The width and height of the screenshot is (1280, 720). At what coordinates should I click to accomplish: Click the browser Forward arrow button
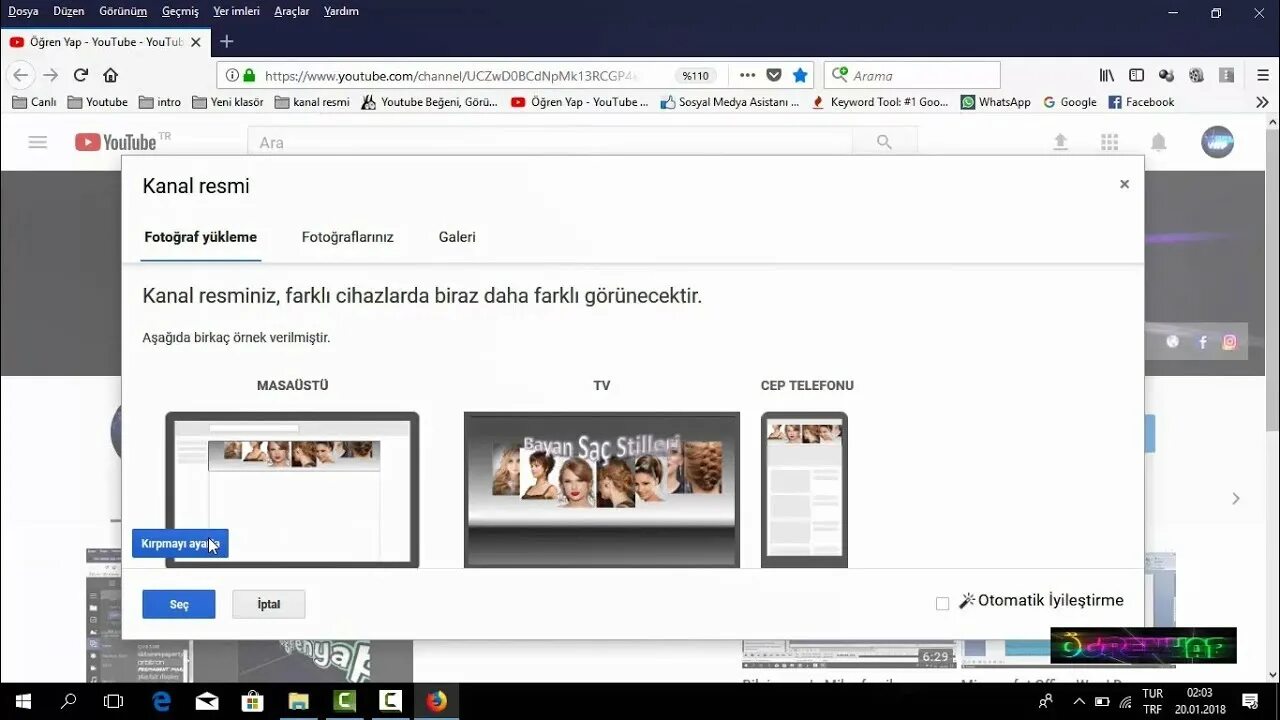pos(51,75)
